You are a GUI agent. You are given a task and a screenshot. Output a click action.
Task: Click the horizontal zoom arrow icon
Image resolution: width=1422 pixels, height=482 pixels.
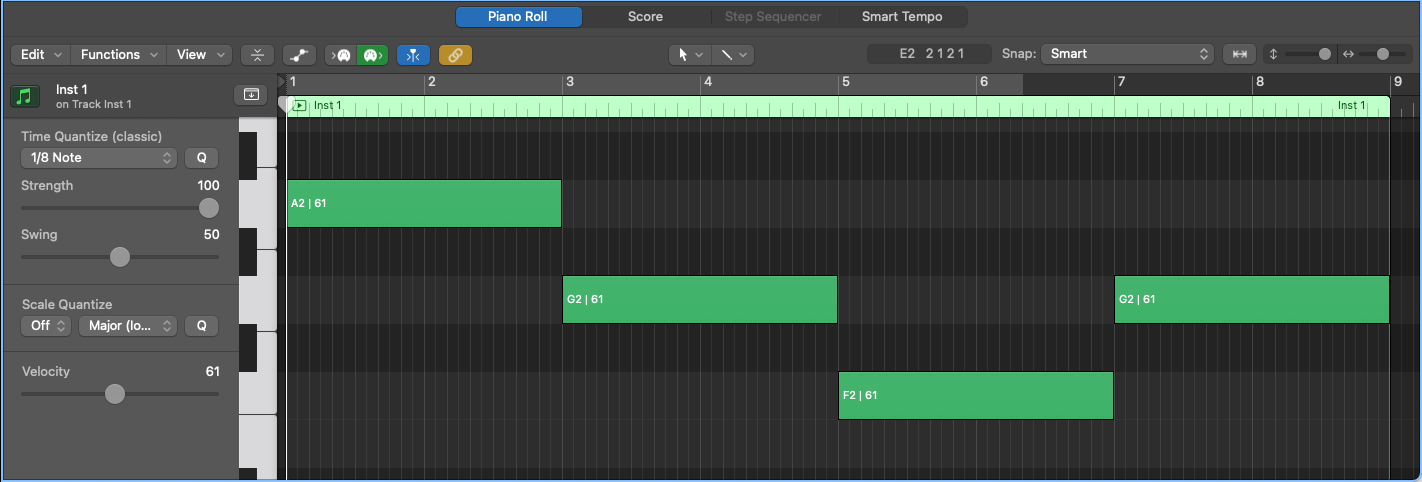coord(1347,54)
